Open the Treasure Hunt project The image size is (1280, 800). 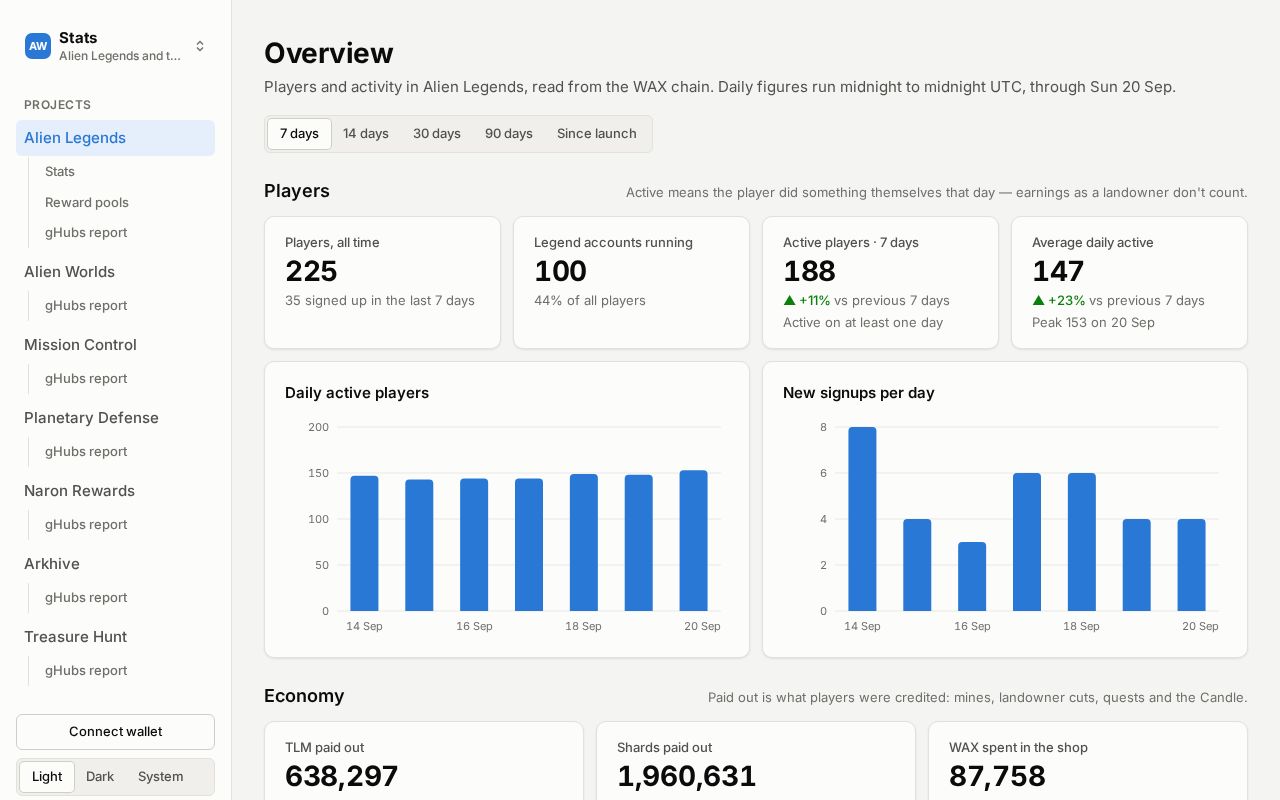tap(75, 637)
